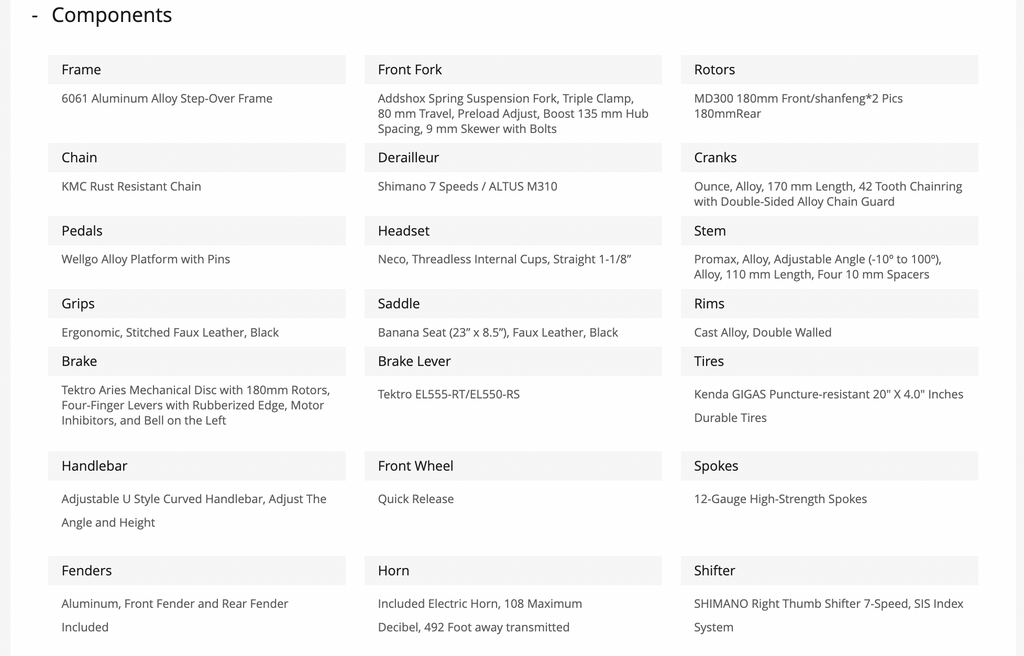
Task: Click the Components section title
Action: [111, 16]
